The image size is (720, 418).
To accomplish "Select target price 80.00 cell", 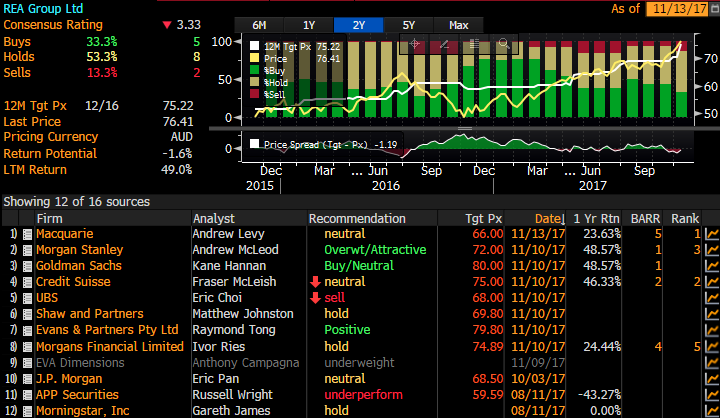I will [x=488, y=266].
